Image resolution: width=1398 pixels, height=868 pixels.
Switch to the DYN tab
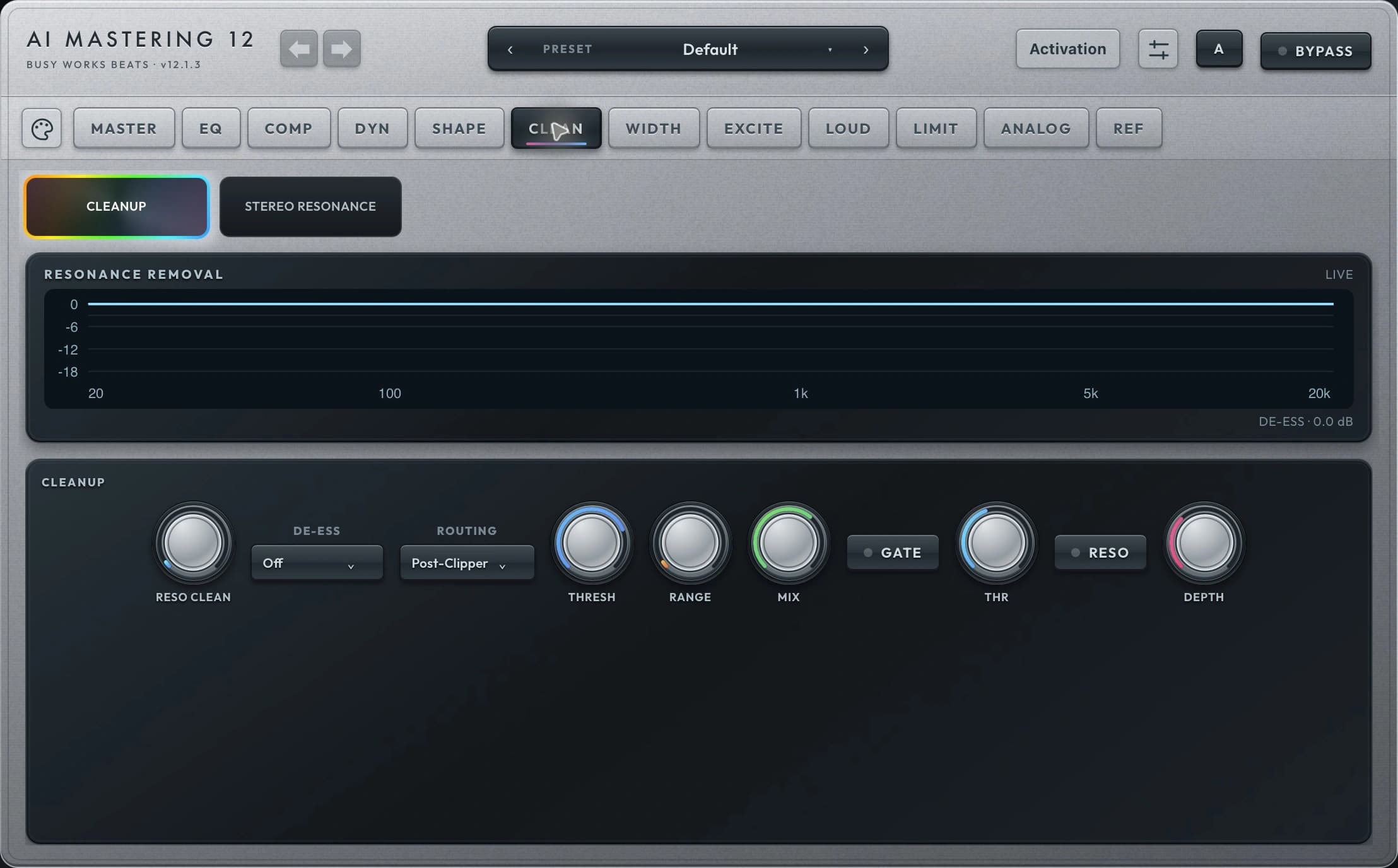click(x=372, y=129)
